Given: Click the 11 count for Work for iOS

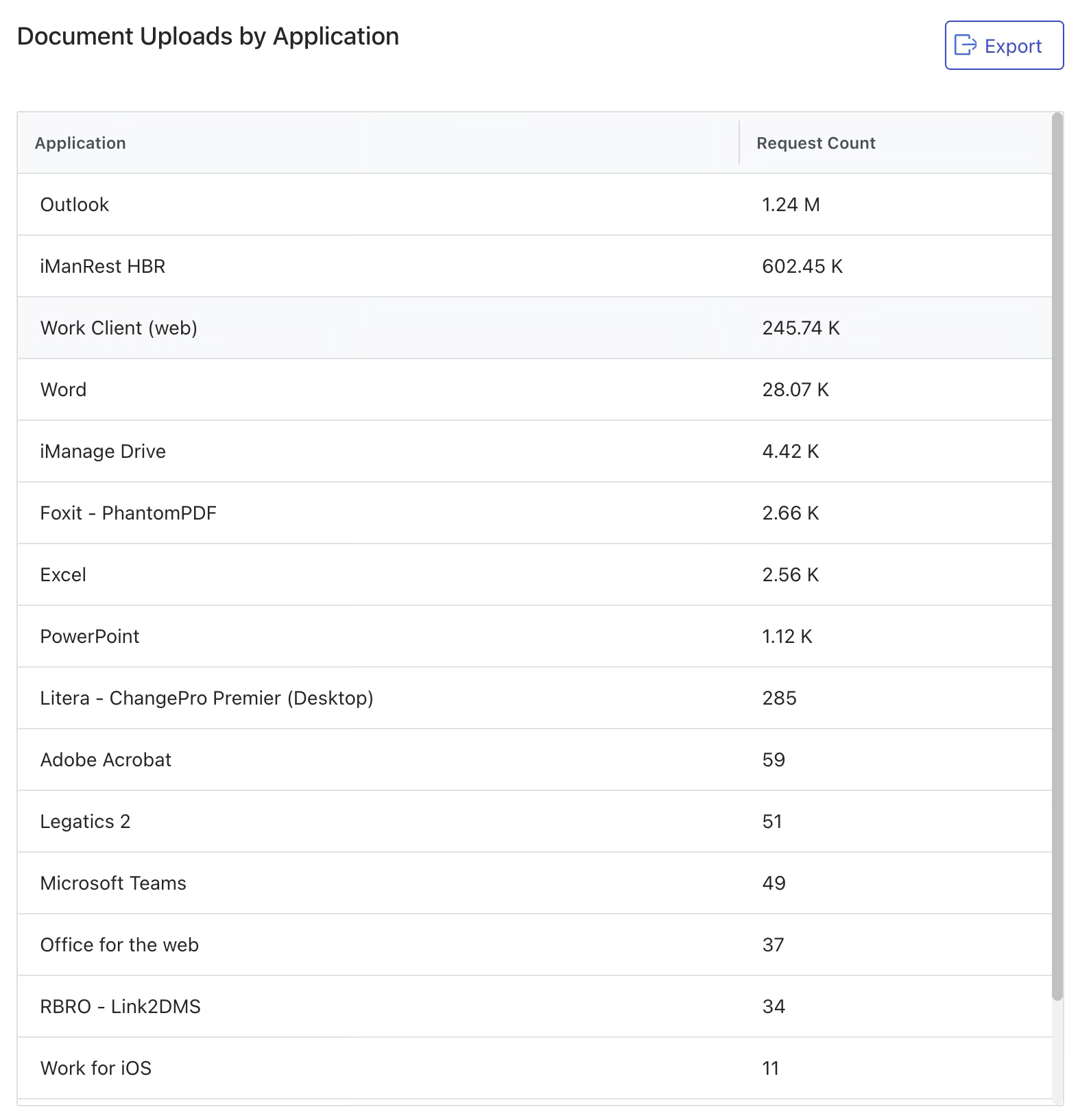Looking at the screenshot, I should point(771,1068).
